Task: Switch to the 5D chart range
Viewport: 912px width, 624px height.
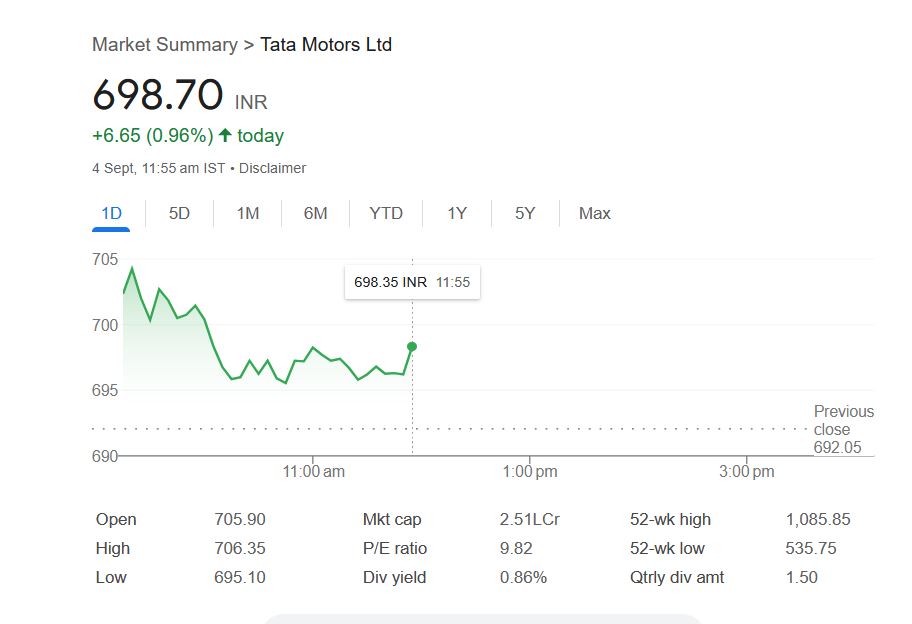Action: coord(179,213)
